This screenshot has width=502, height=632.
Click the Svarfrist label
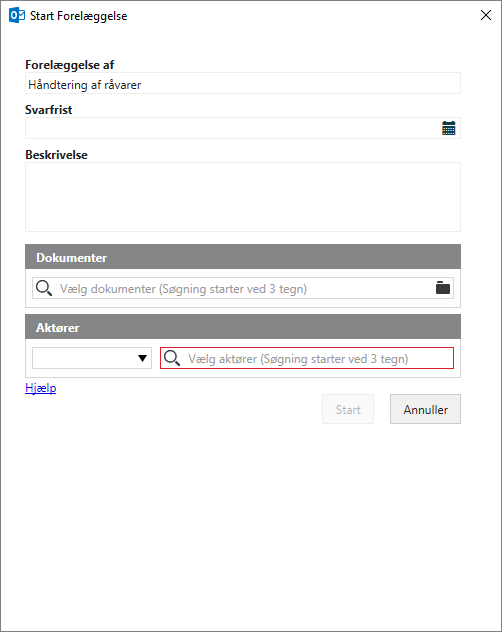(48, 110)
